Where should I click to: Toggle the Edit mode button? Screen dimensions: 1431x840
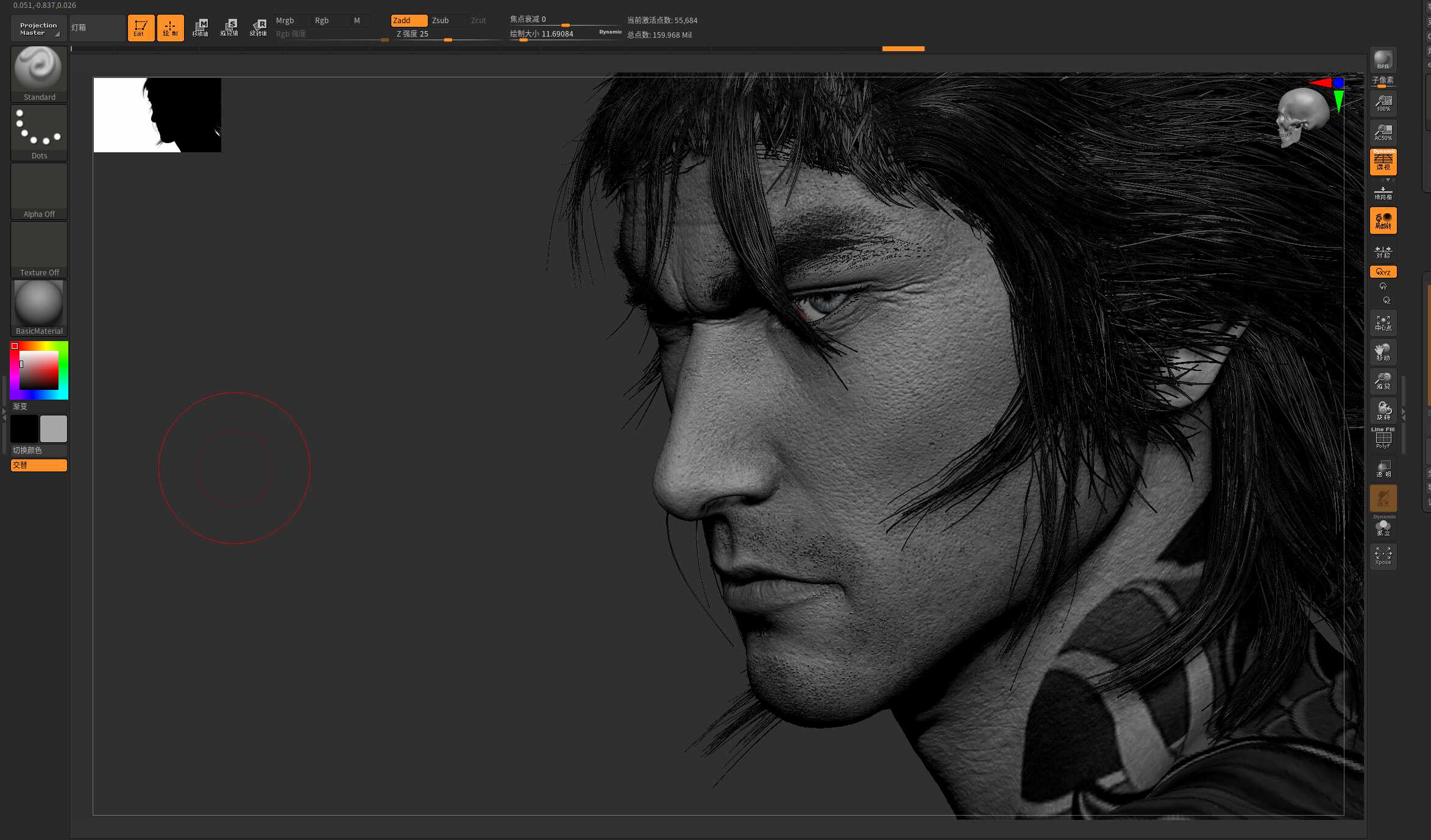click(141, 27)
